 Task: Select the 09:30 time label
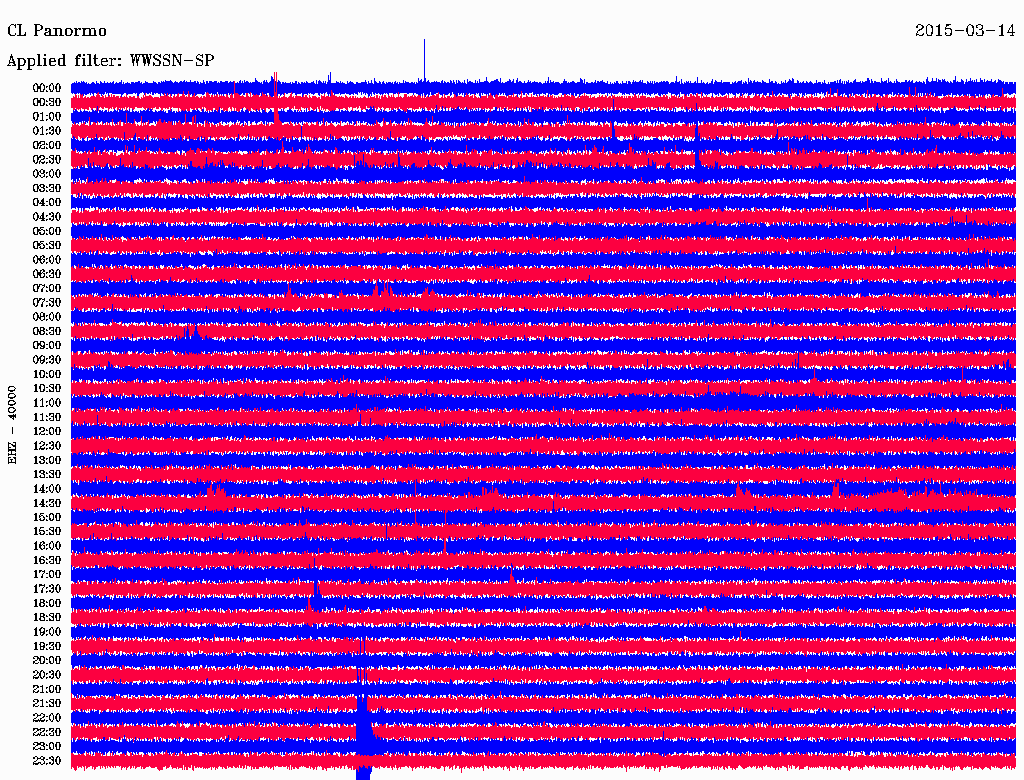(47, 360)
